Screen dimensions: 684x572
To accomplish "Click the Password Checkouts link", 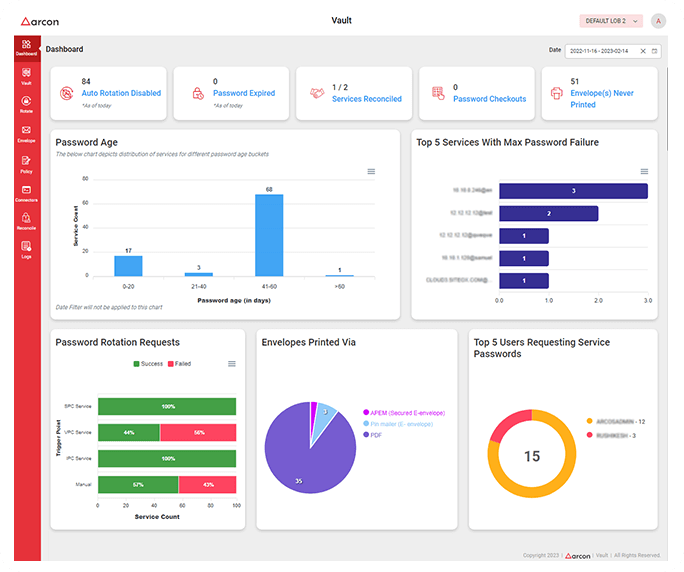I will pyautogui.click(x=489, y=99).
